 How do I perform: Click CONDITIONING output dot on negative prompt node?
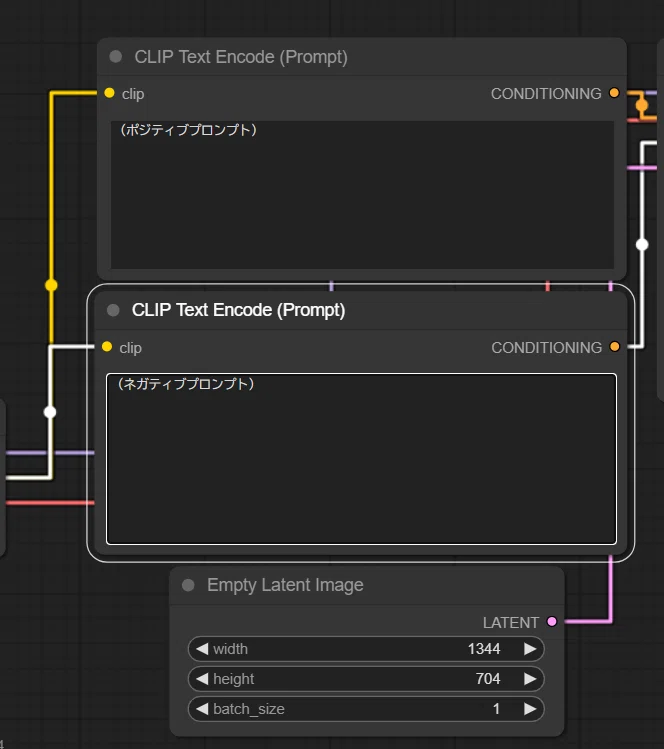click(x=615, y=347)
